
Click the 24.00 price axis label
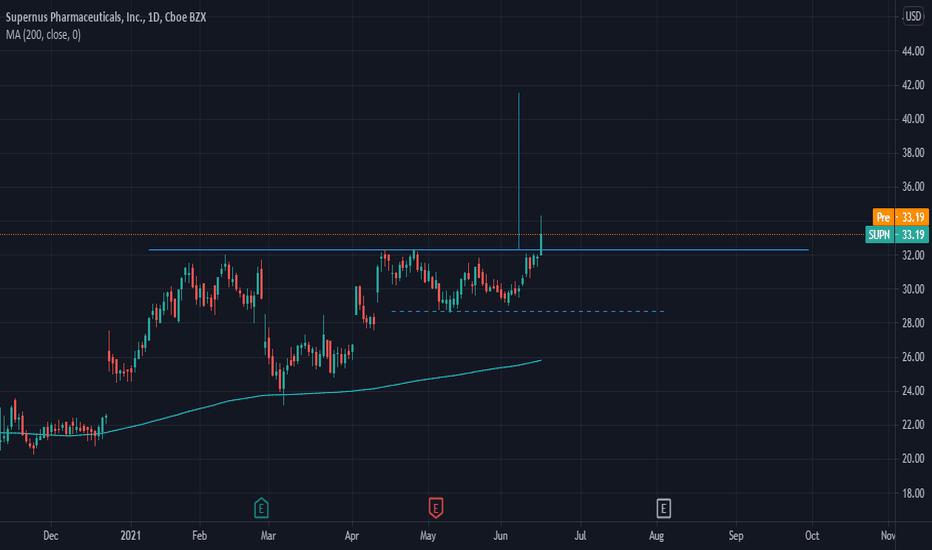coord(913,391)
